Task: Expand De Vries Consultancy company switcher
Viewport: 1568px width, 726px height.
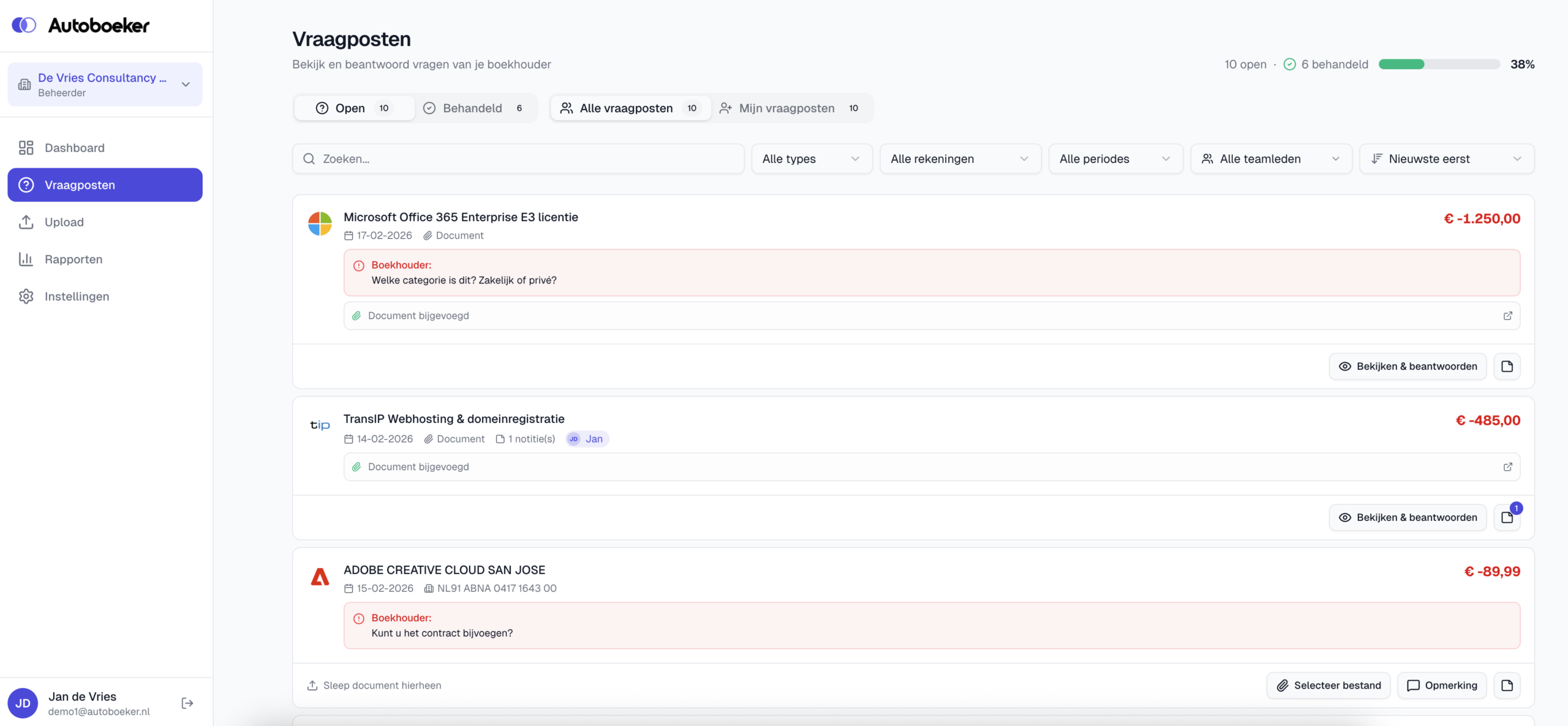Action: click(105, 84)
